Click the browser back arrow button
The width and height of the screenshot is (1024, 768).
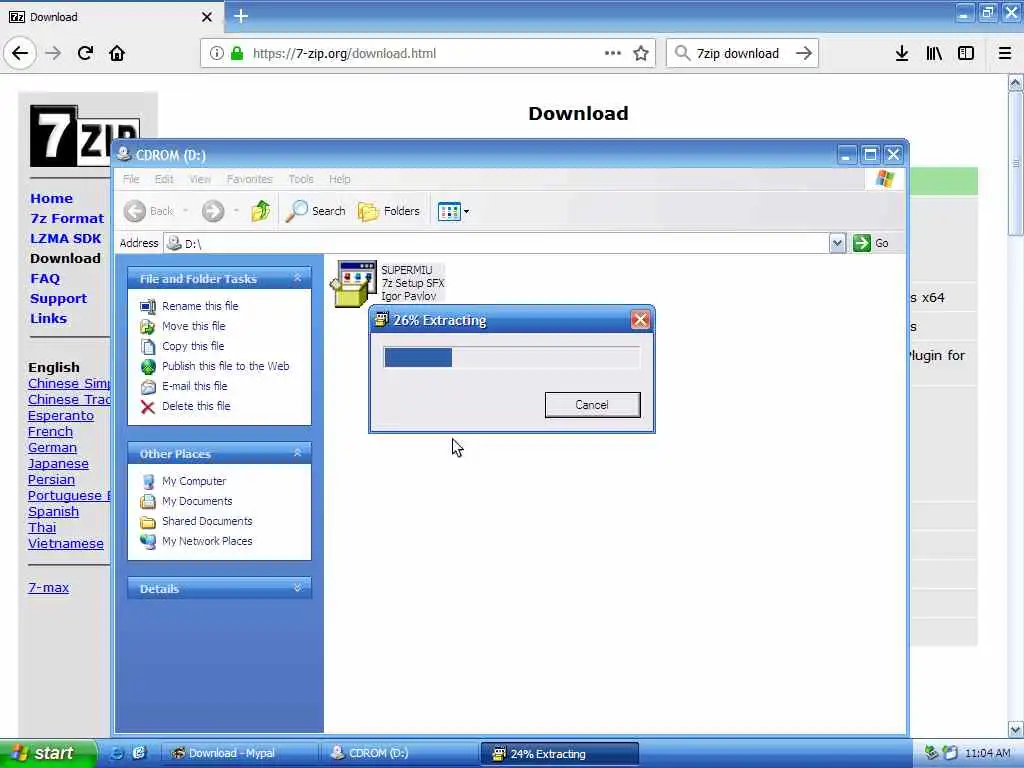[x=20, y=54]
